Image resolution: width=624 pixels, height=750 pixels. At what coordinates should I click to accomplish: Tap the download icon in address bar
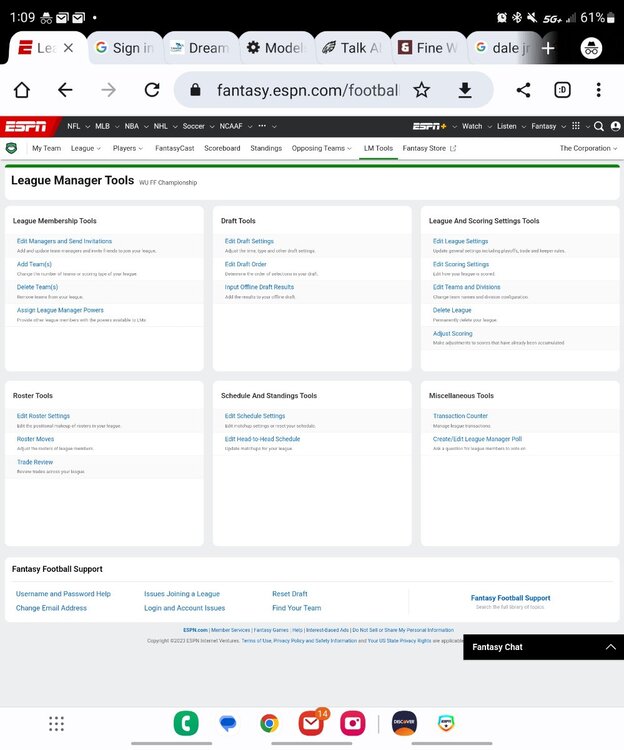(x=465, y=90)
